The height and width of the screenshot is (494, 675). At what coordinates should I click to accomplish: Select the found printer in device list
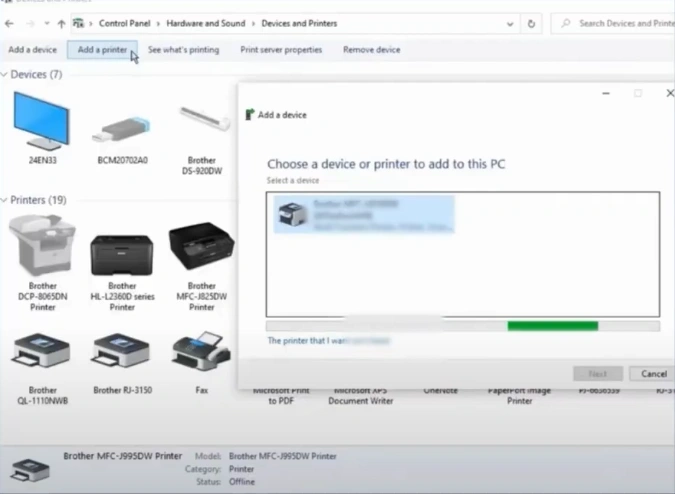(x=362, y=214)
